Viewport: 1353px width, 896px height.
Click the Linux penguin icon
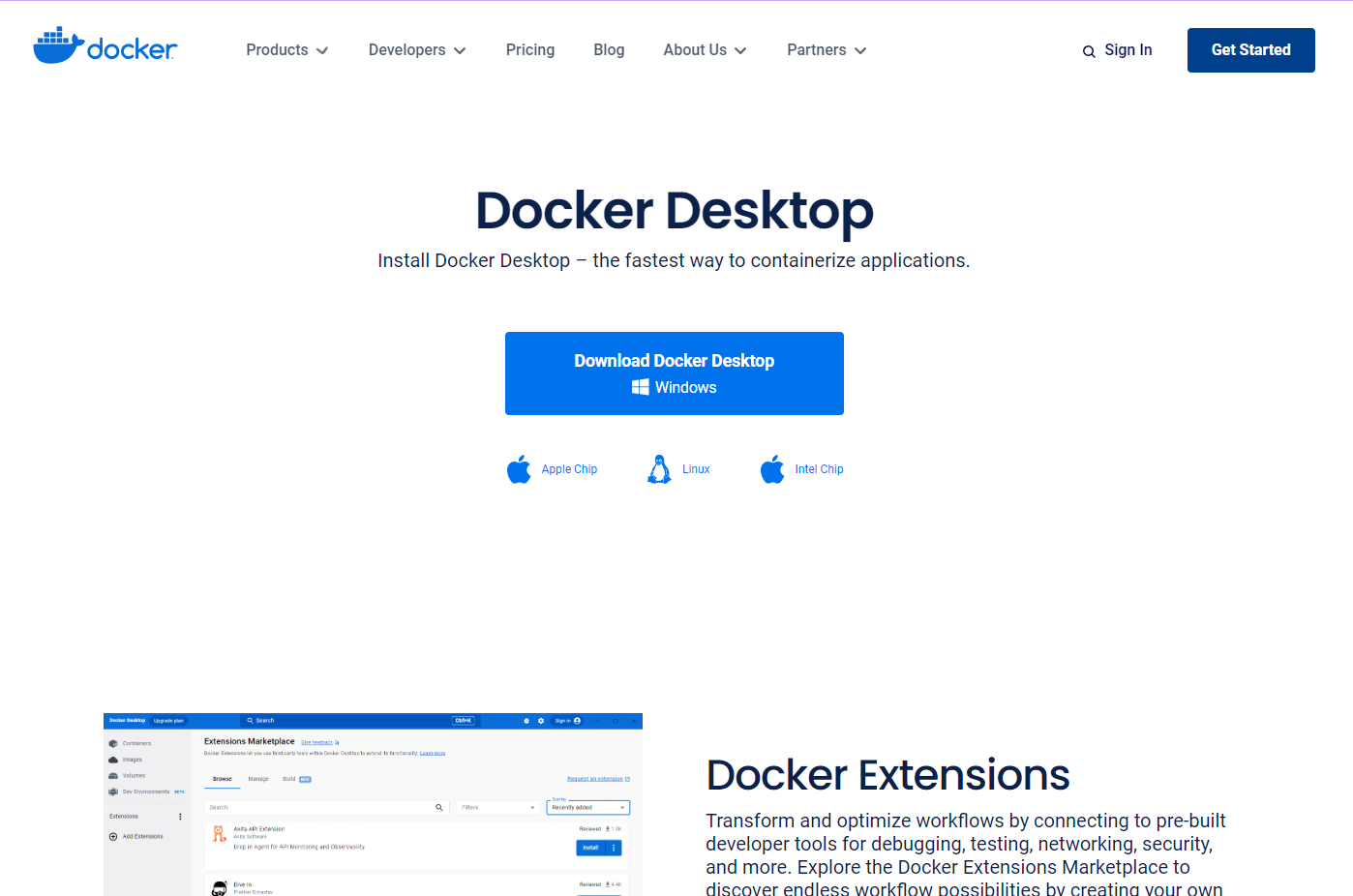(659, 469)
